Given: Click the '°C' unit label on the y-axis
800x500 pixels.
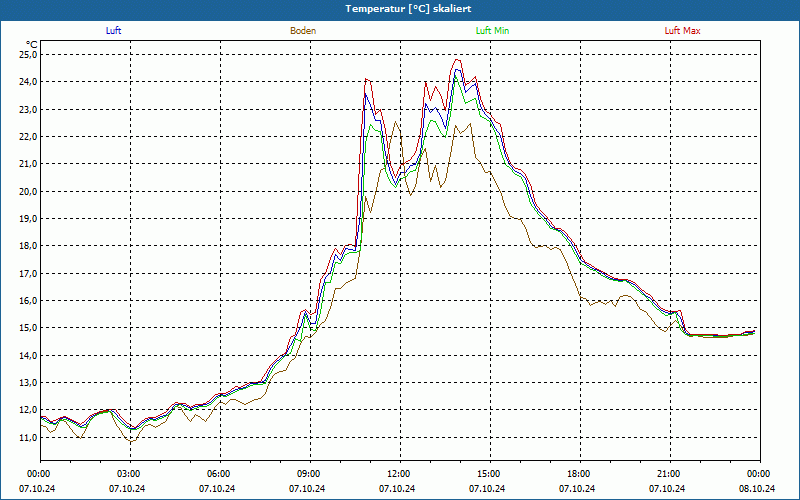Looking at the screenshot, I should tap(32, 45).
